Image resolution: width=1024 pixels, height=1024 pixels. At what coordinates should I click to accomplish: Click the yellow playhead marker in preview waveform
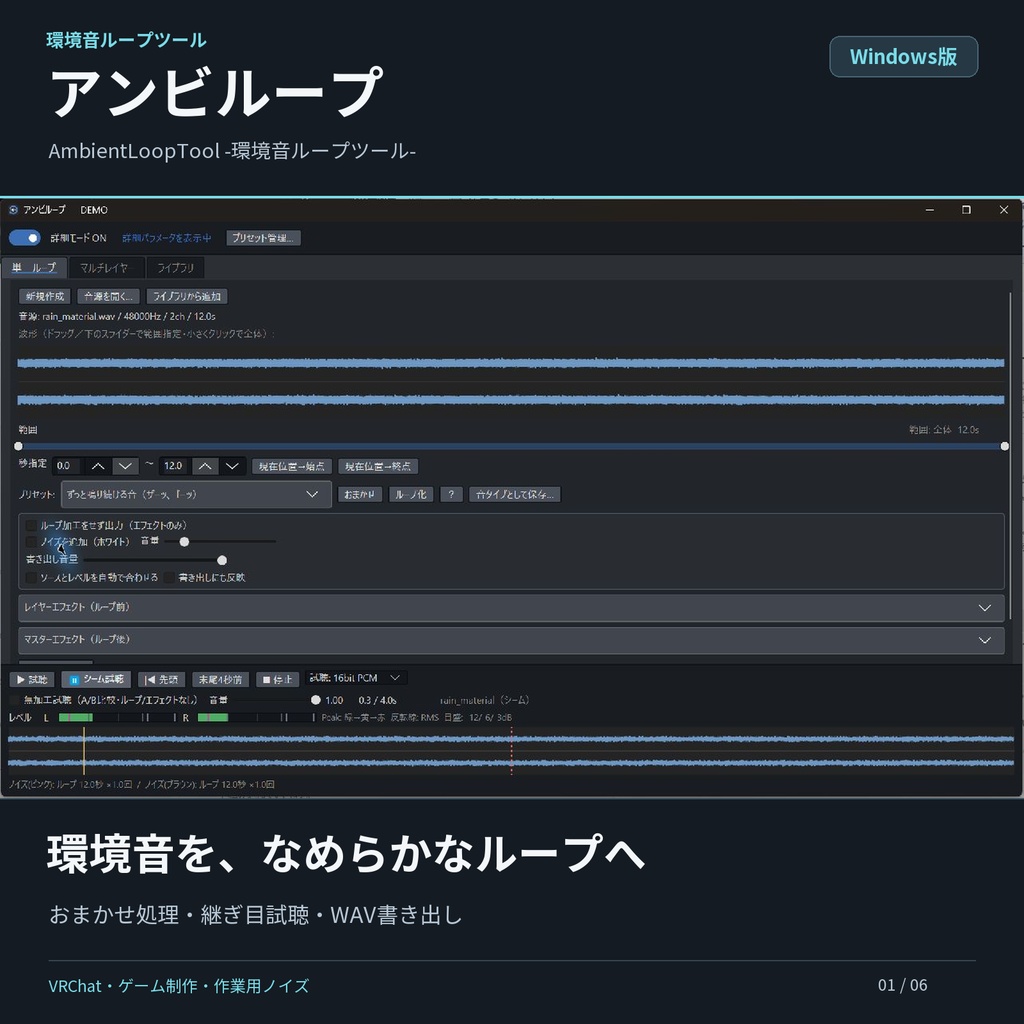pos(84,751)
